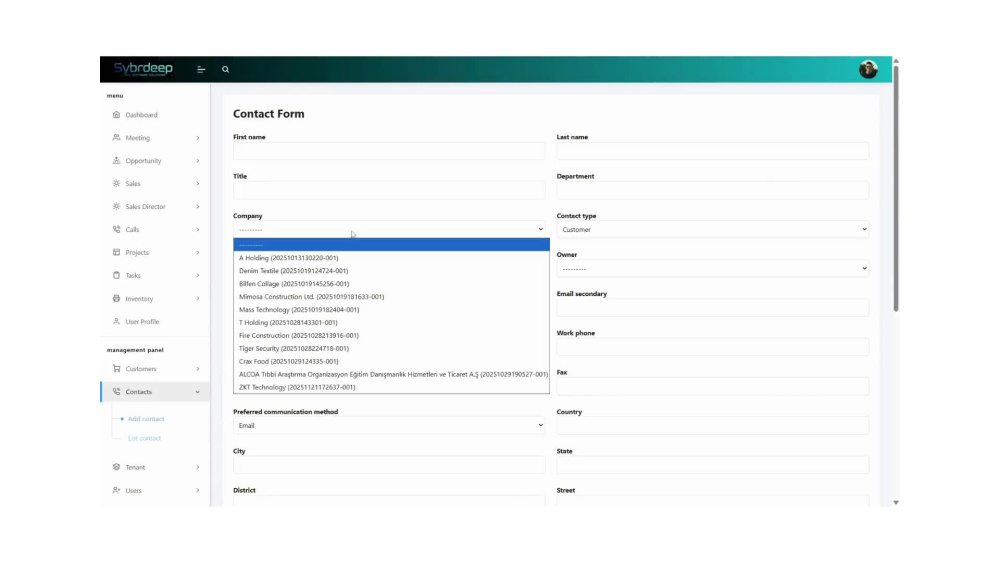The width and height of the screenshot is (1000, 563).
Task: Select Tiger Security company option
Action: (x=391, y=349)
